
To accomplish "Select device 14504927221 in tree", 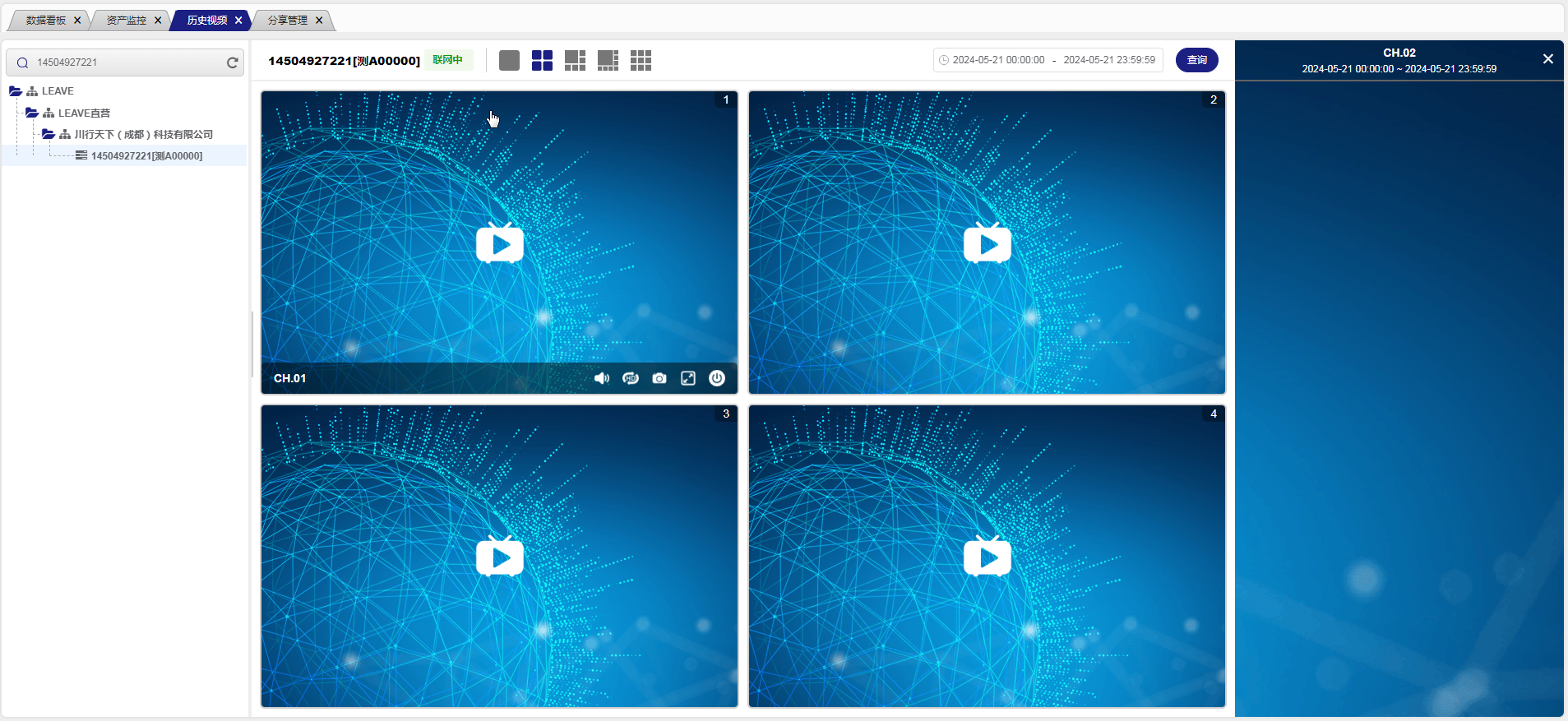I will click(x=146, y=155).
